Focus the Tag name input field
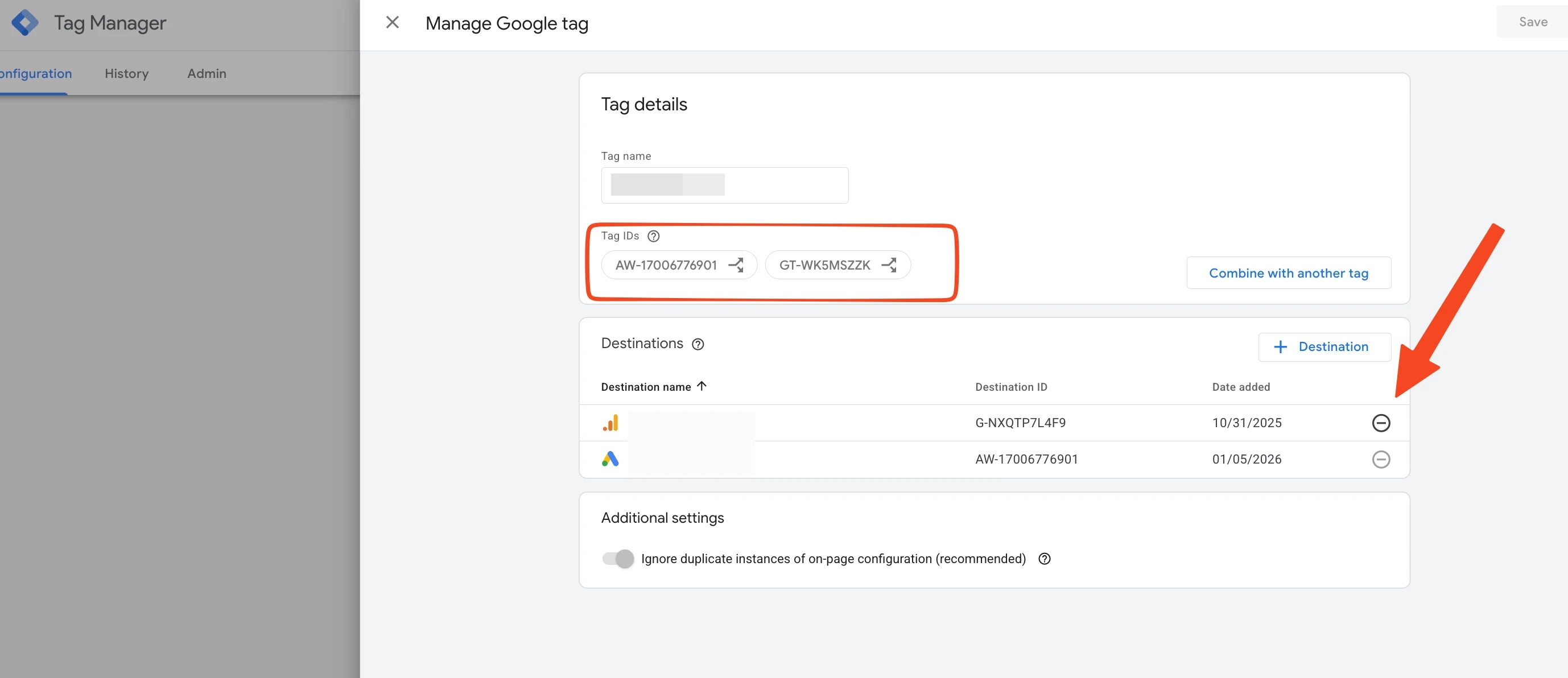Image resolution: width=1568 pixels, height=678 pixels. pos(724,185)
